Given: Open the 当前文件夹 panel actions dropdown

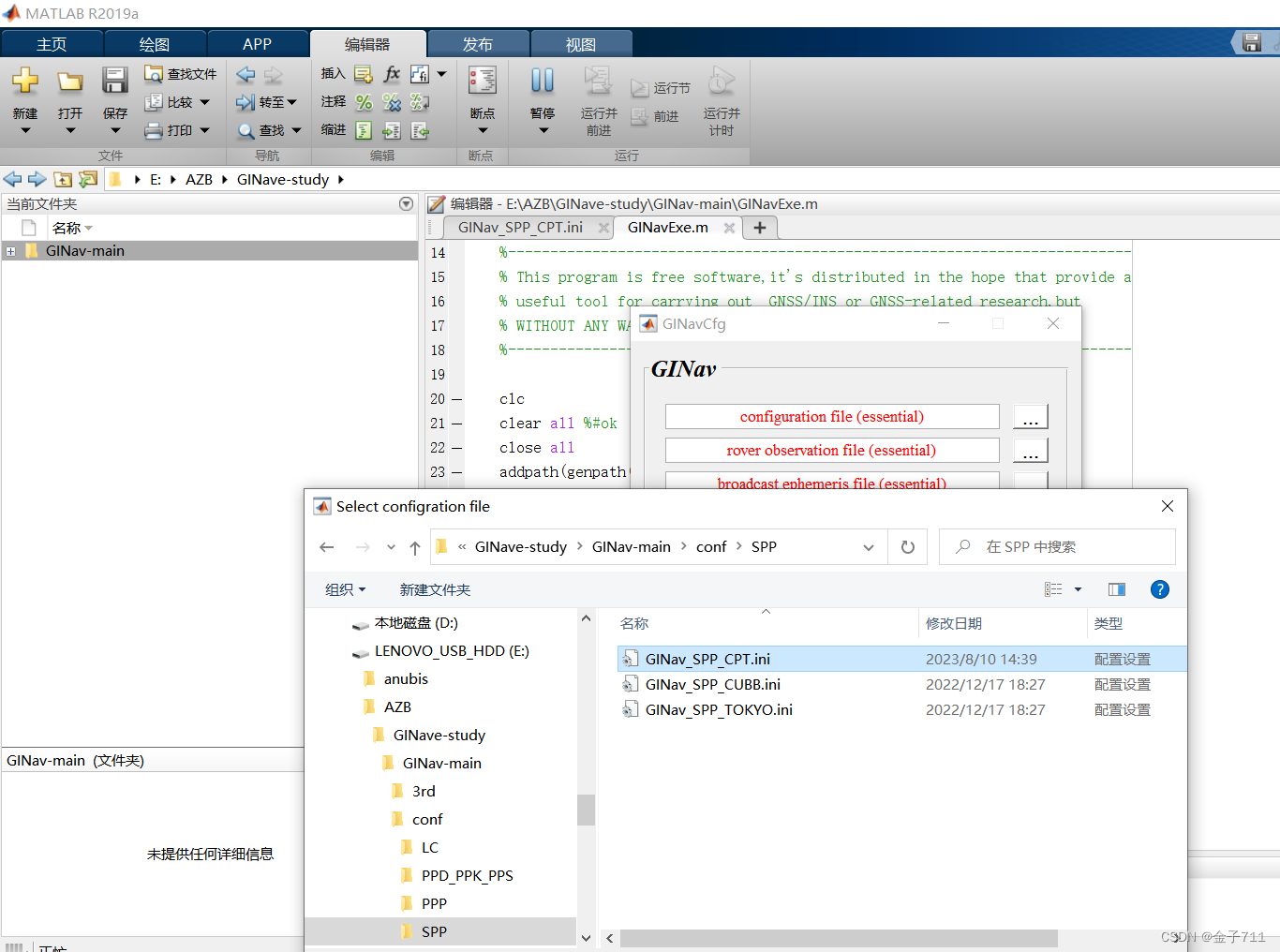Looking at the screenshot, I should click(x=406, y=203).
